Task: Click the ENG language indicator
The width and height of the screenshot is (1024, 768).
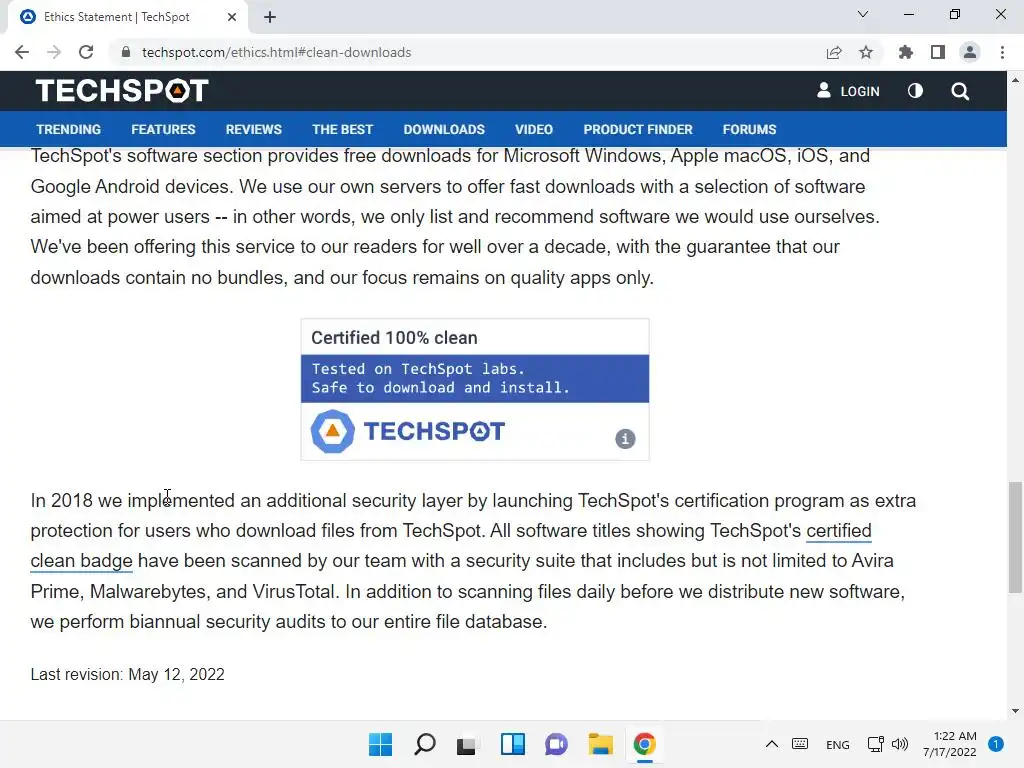Action: [837, 744]
